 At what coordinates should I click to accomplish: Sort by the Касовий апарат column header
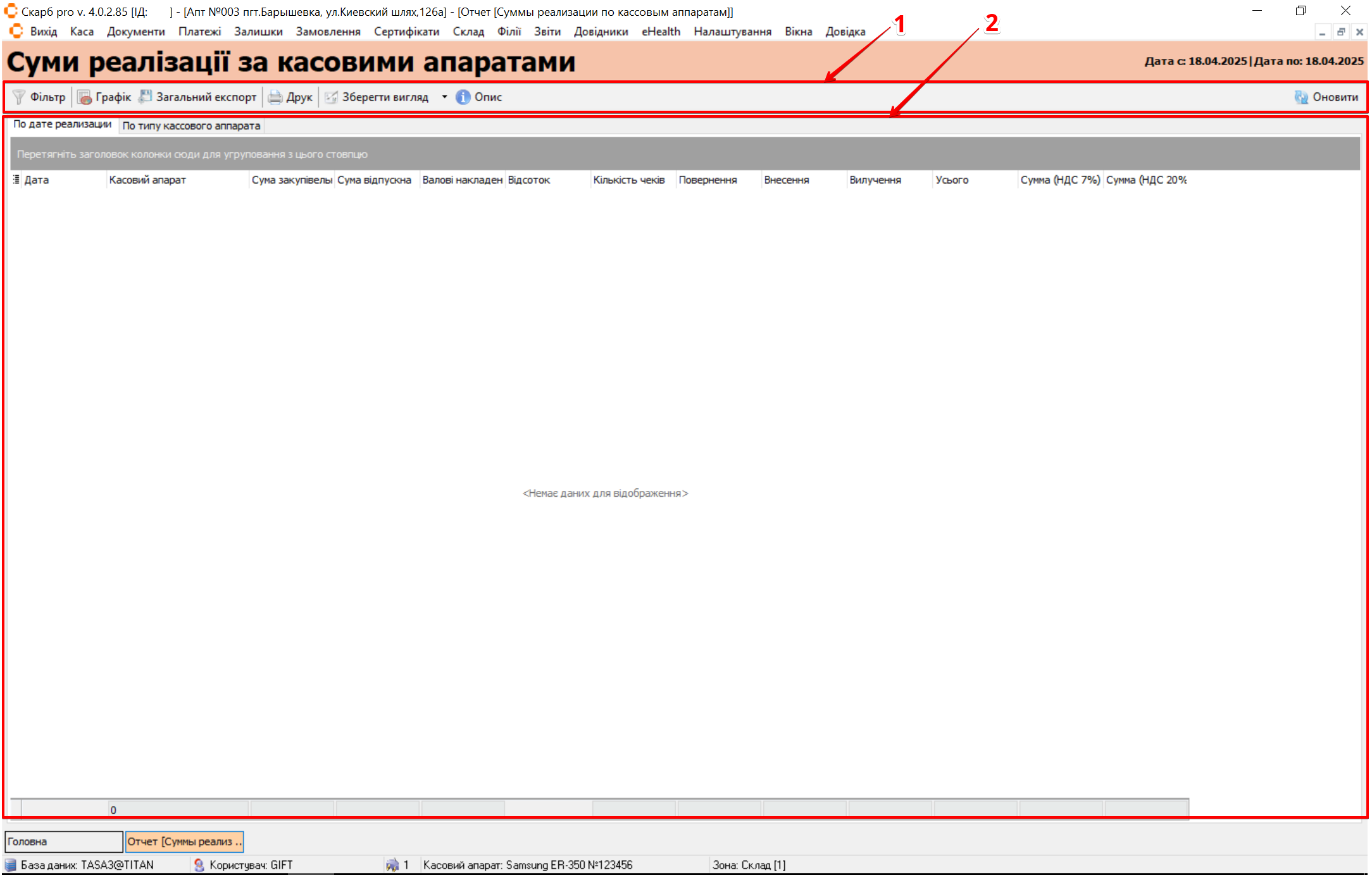(147, 180)
